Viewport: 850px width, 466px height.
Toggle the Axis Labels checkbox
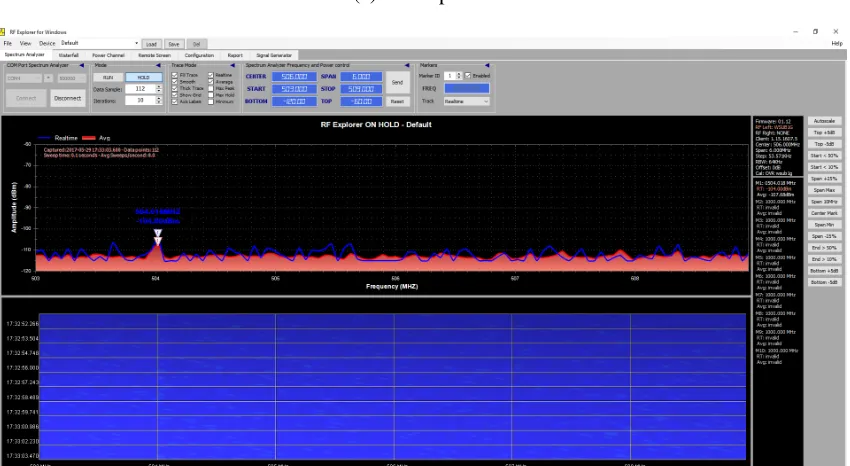(175, 101)
